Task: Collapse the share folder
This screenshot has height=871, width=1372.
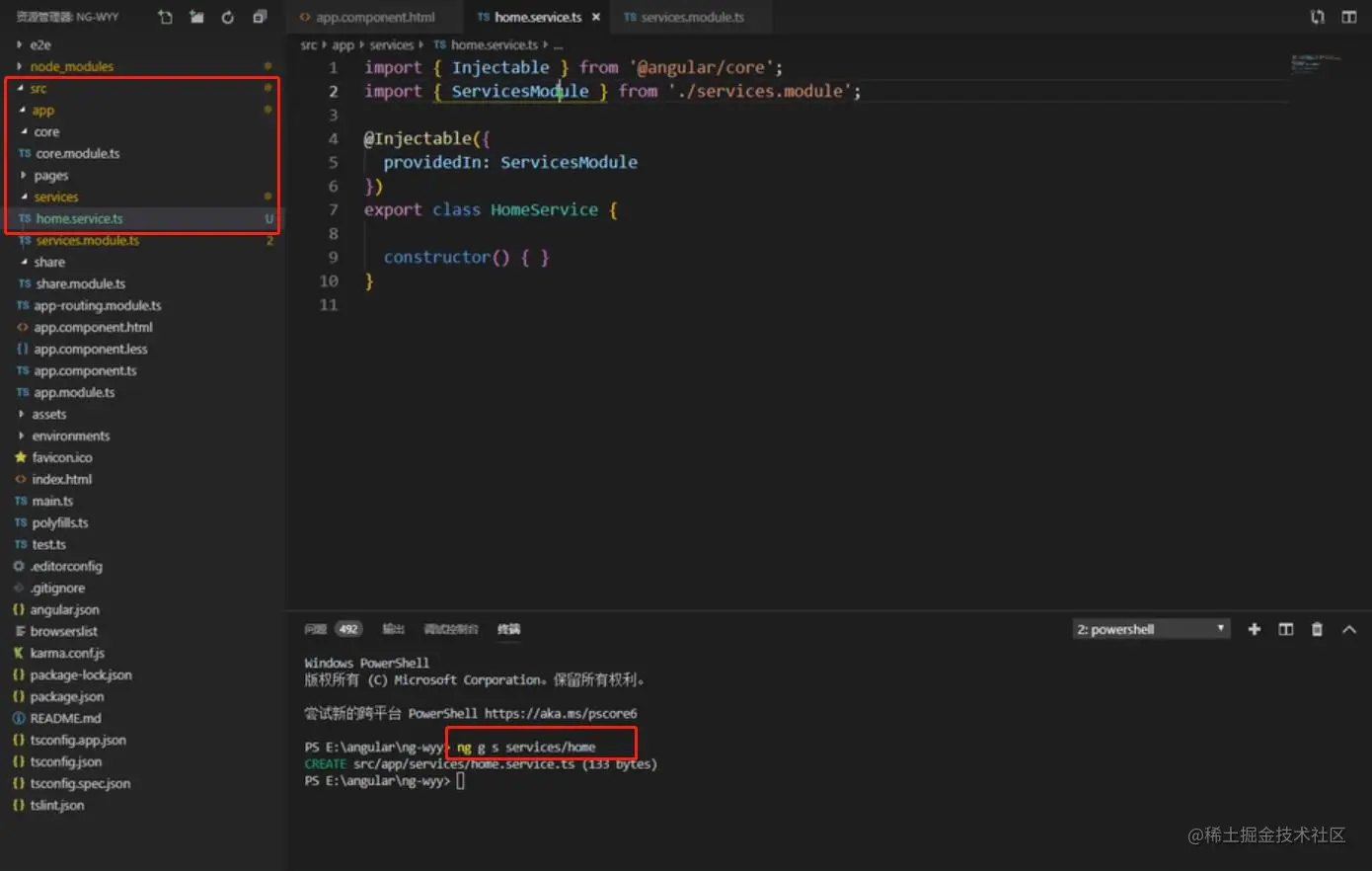Action: click(48, 262)
